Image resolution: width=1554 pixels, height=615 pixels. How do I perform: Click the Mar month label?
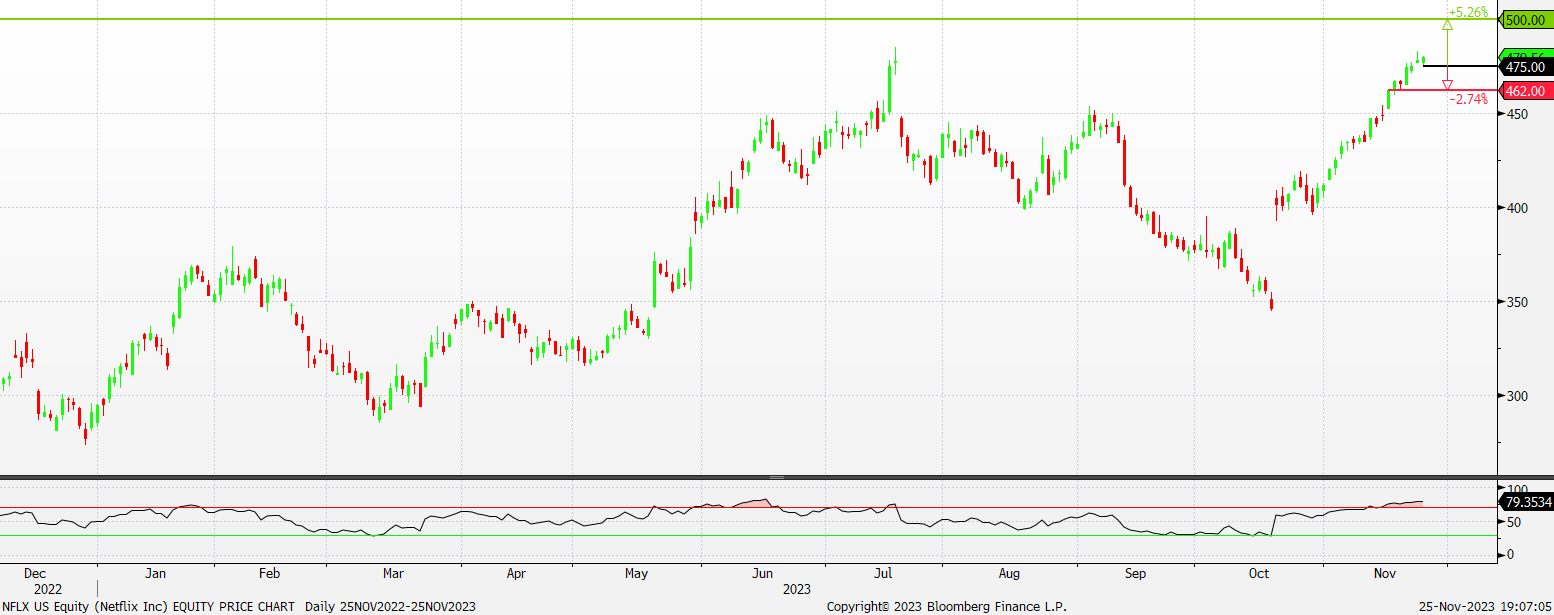pos(393,574)
